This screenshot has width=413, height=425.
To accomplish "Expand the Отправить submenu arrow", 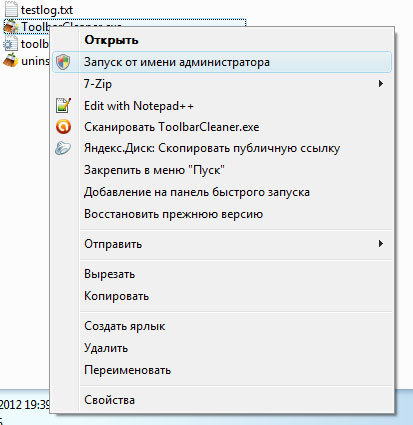I will tap(381, 243).
